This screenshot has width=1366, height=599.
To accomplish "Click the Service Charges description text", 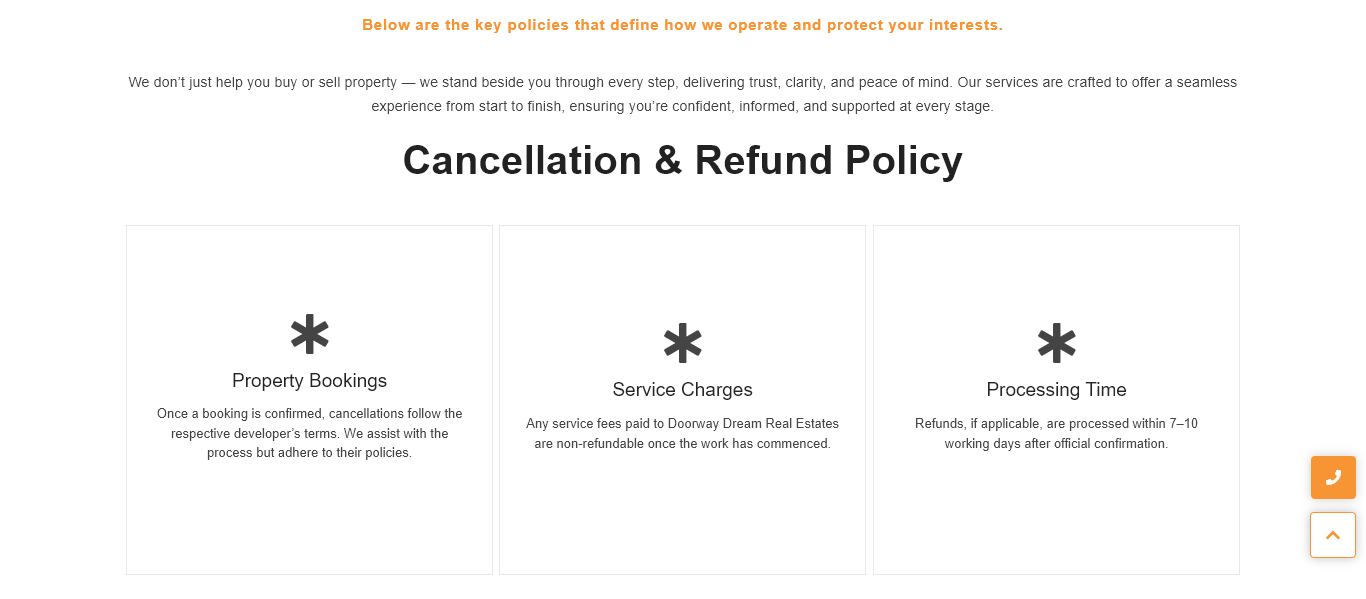I will pos(683,433).
